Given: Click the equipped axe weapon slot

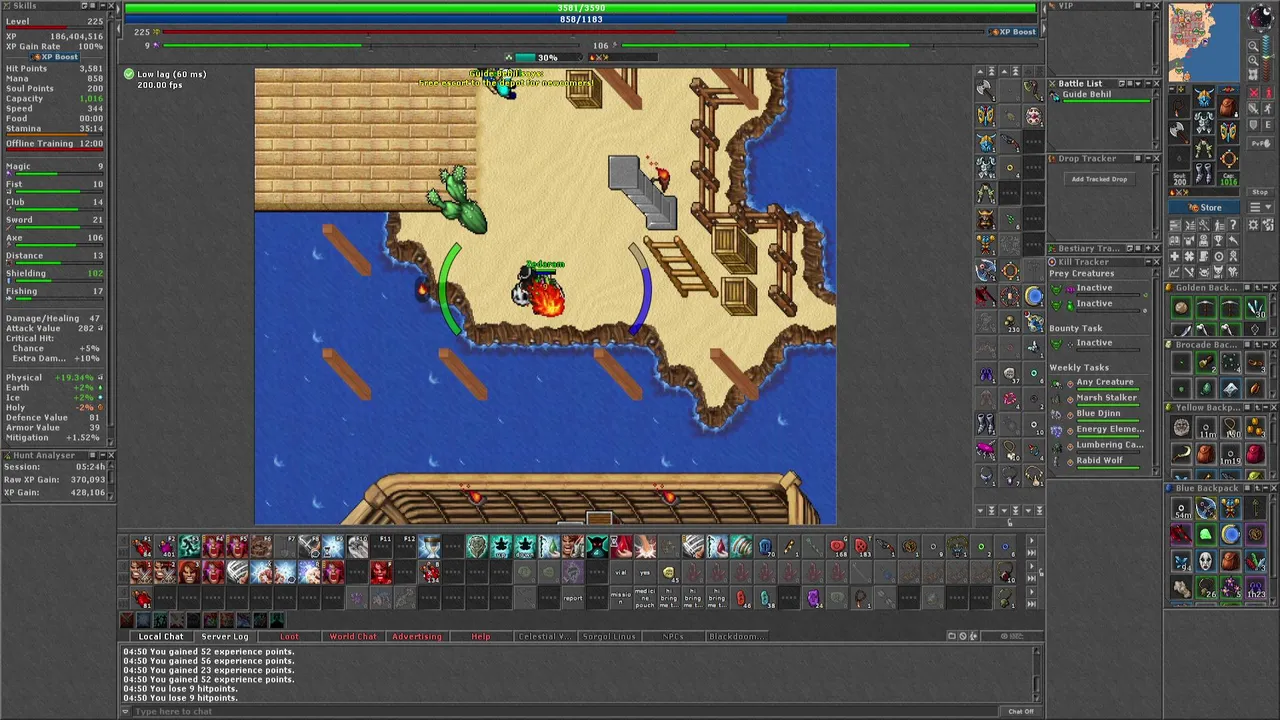Looking at the screenshot, I should (1179, 132).
